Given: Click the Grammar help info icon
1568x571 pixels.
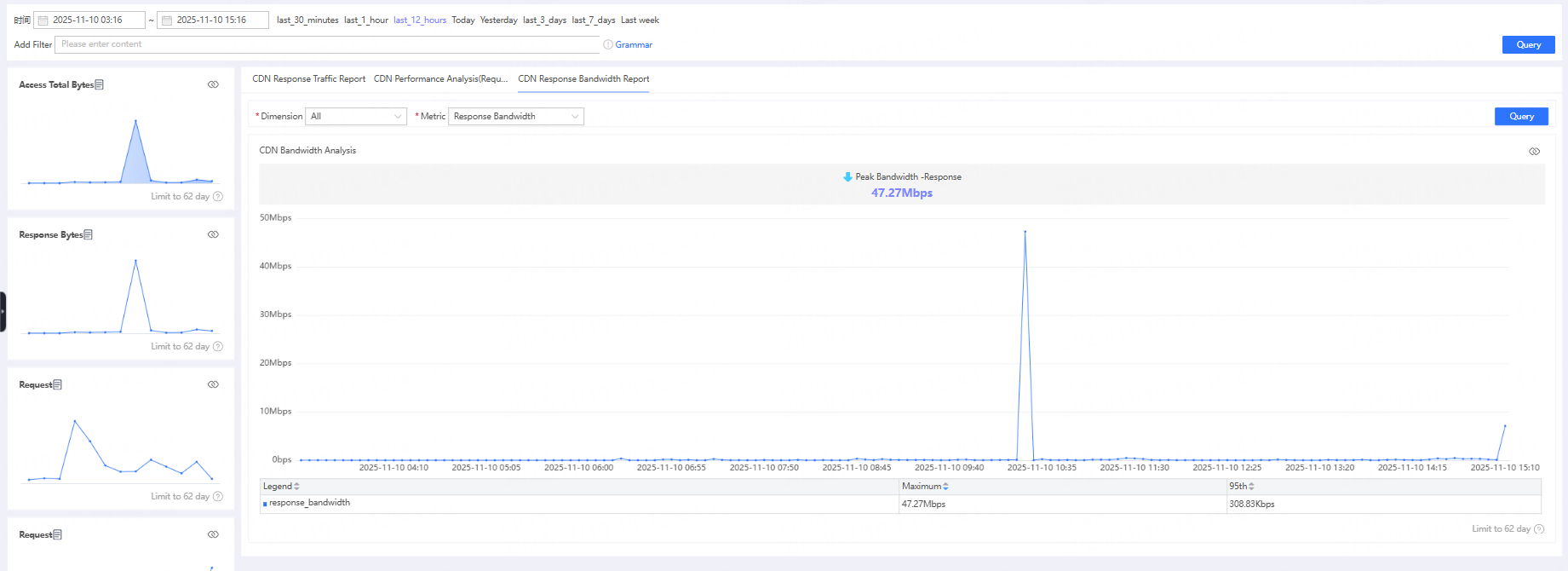Looking at the screenshot, I should (x=608, y=44).
